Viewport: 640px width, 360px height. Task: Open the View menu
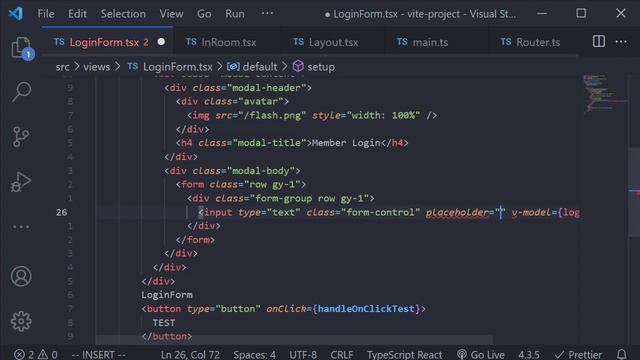pos(171,13)
